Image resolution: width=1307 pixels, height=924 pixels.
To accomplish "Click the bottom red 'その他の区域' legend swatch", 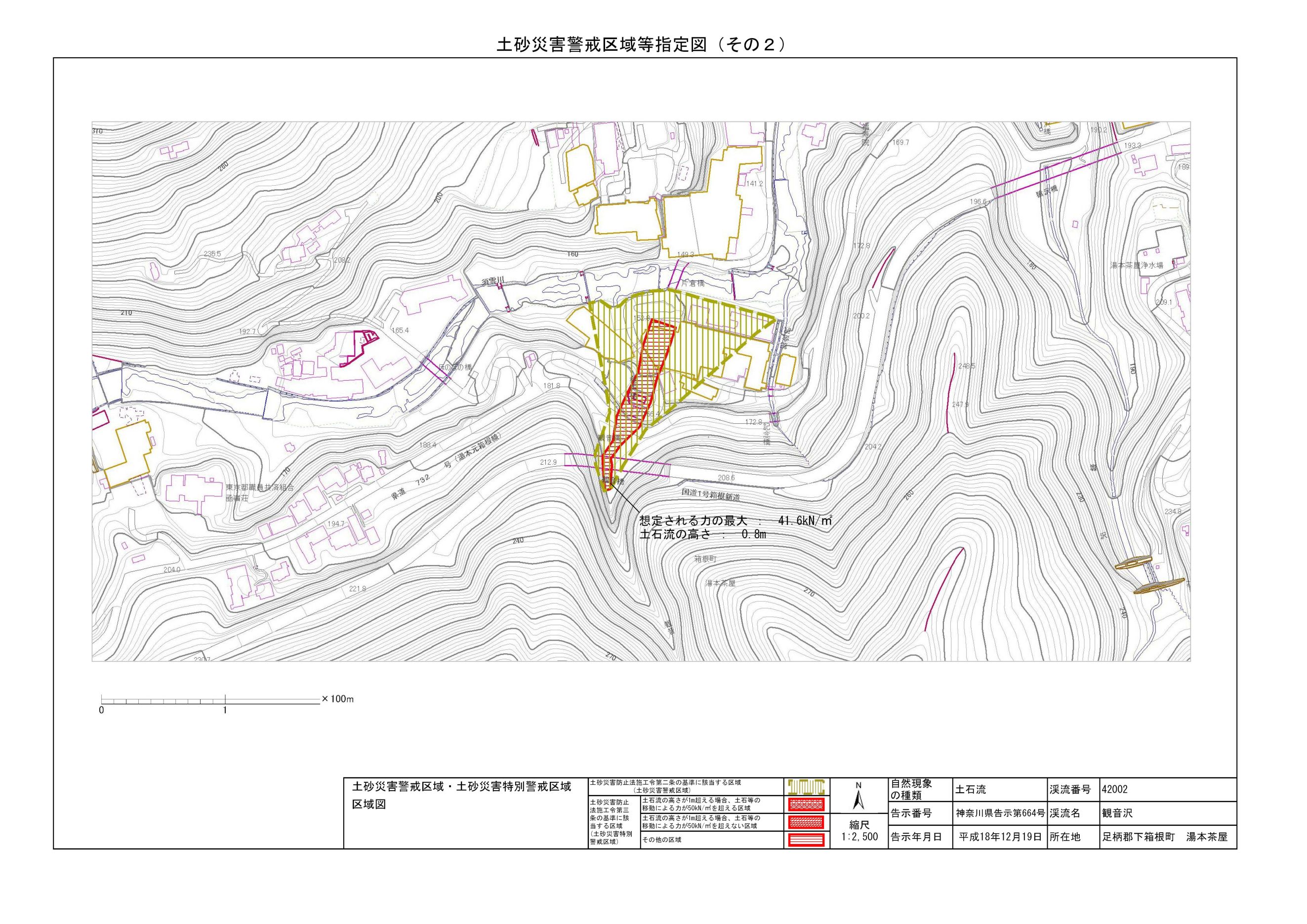I will pos(807,840).
